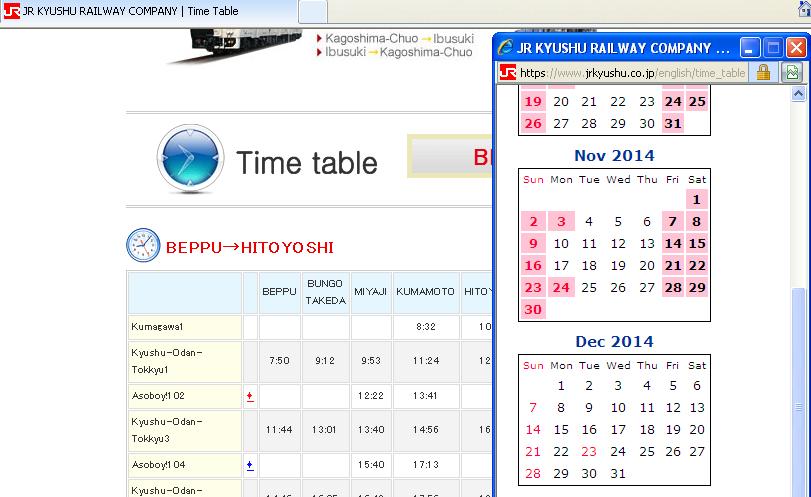
Task: Click December 31 in the calendar
Action: coord(618,473)
